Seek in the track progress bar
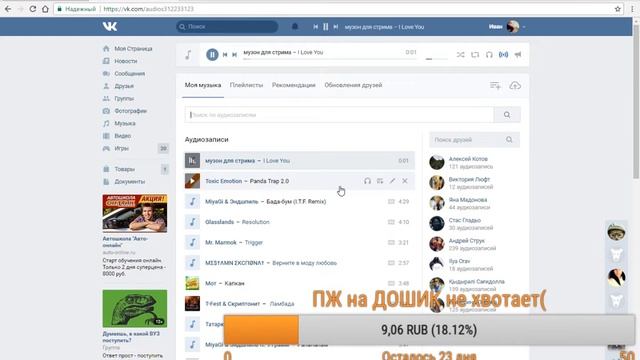 tap(330, 59)
